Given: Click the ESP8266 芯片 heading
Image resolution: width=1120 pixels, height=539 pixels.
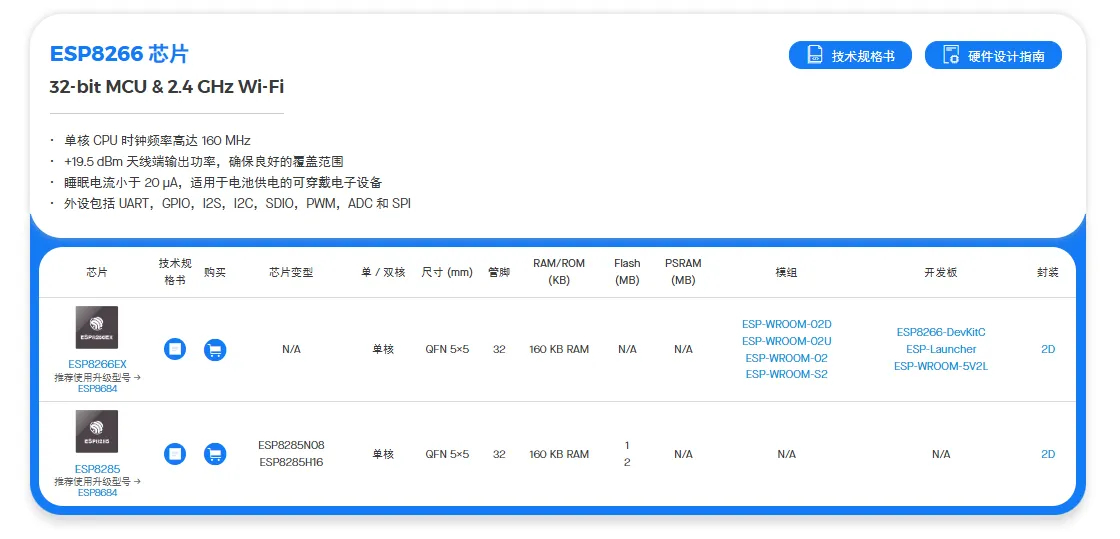Looking at the screenshot, I should click(x=119, y=54).
